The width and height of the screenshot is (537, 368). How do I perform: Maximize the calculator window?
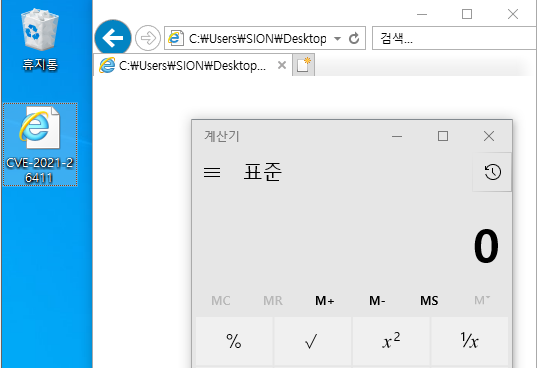(x=443, y=136)
